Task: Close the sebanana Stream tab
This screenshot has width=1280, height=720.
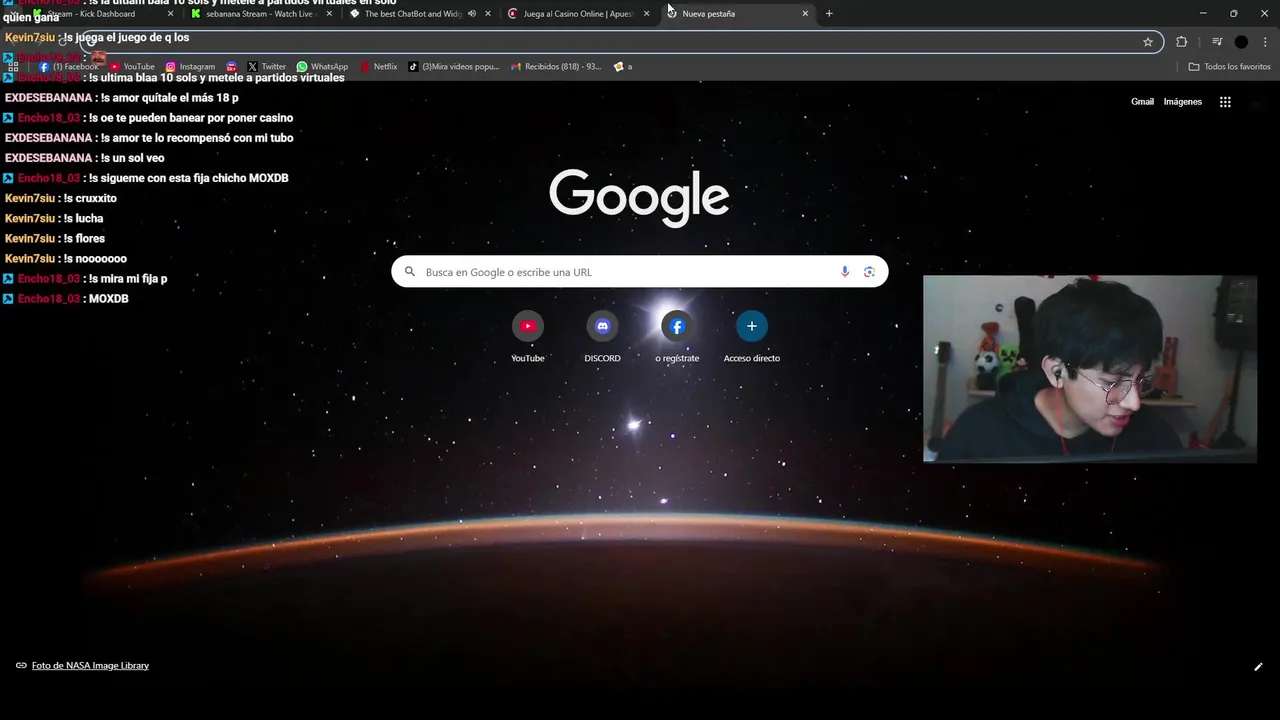Action: click(x=329, y=14)
